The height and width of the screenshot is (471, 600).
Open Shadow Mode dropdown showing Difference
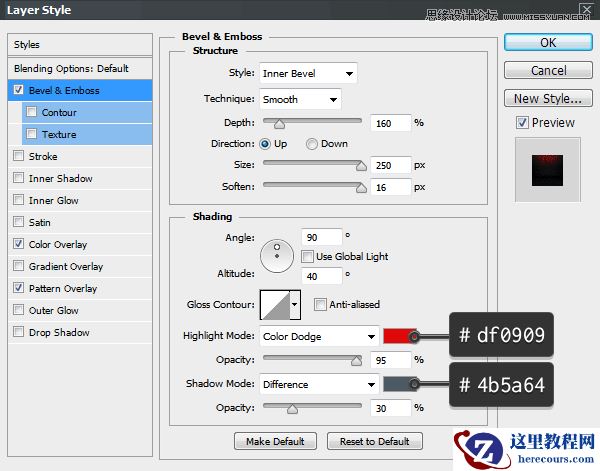click(319, 384)
